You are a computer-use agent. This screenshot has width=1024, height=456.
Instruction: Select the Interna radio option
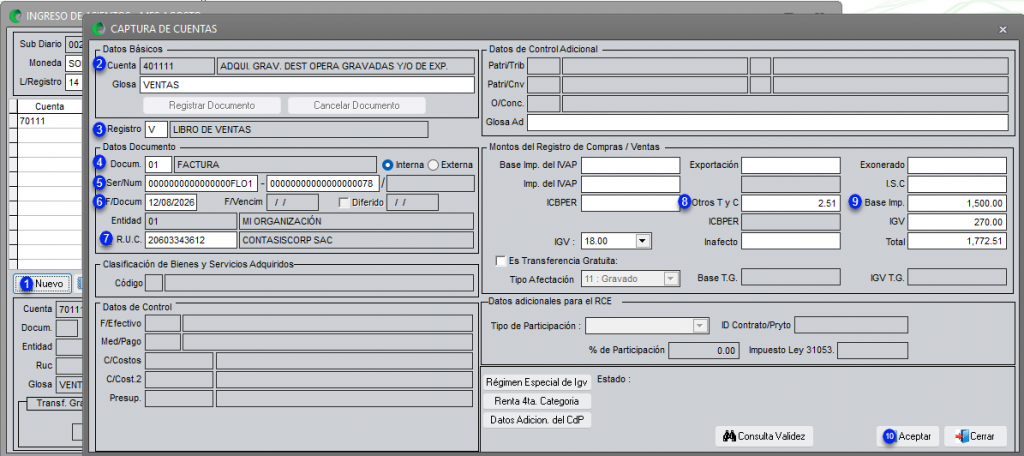[x=387, y=165]
